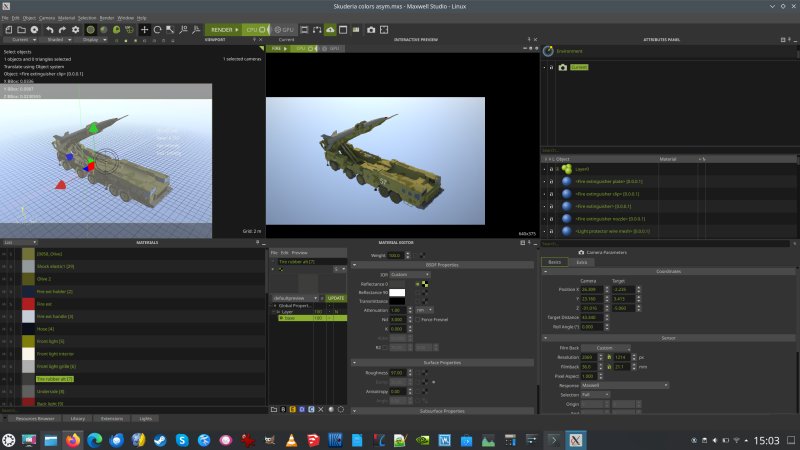Select the rotate tool icon
Image resolution: width=800 pixels, height=450 pixels.
point(159,30)
